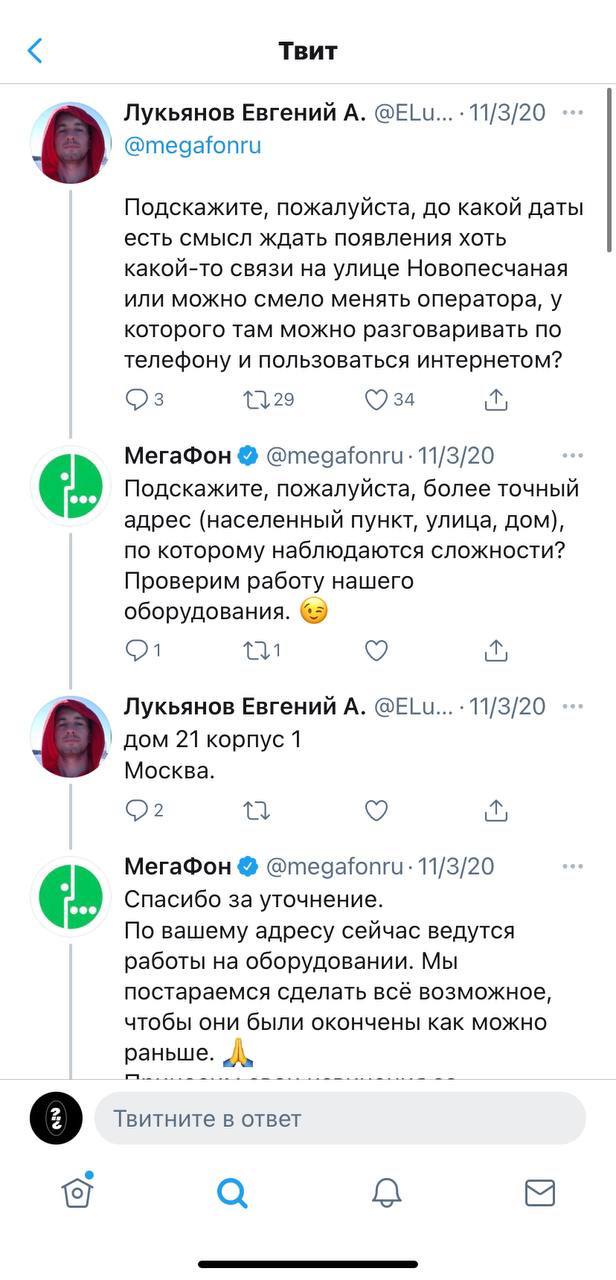Open the Notifications bell tab
Image resolution: width=616 pixels, height=1280 pixels.
point(386,1192)
